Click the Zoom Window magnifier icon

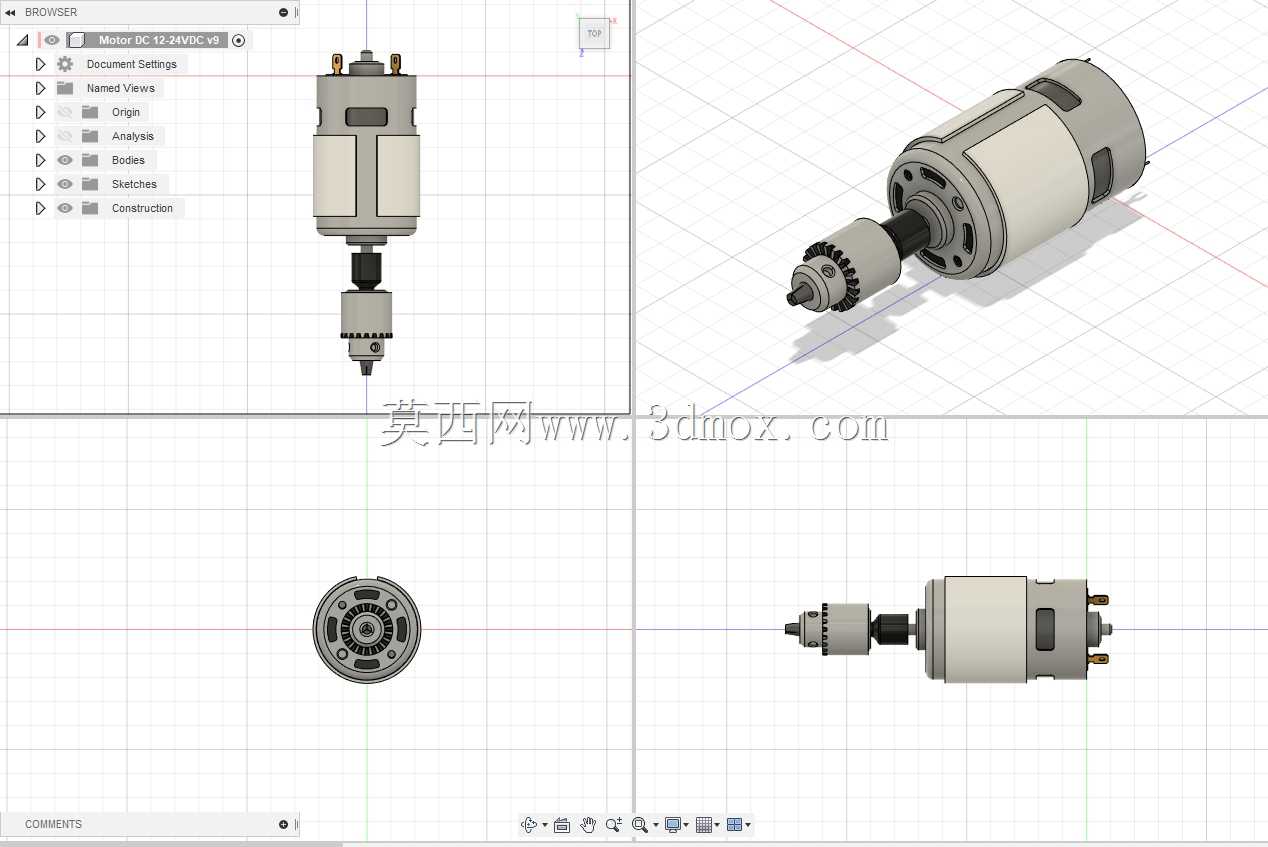click(640, 825)
